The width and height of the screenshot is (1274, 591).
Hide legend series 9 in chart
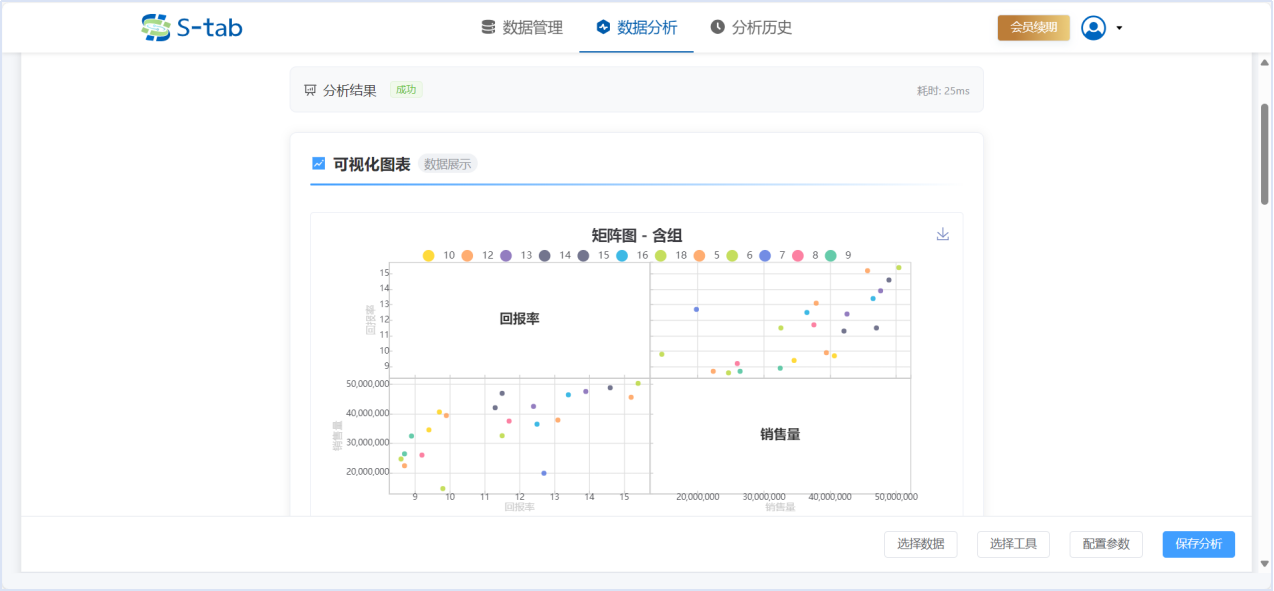[x=838, y=256]
